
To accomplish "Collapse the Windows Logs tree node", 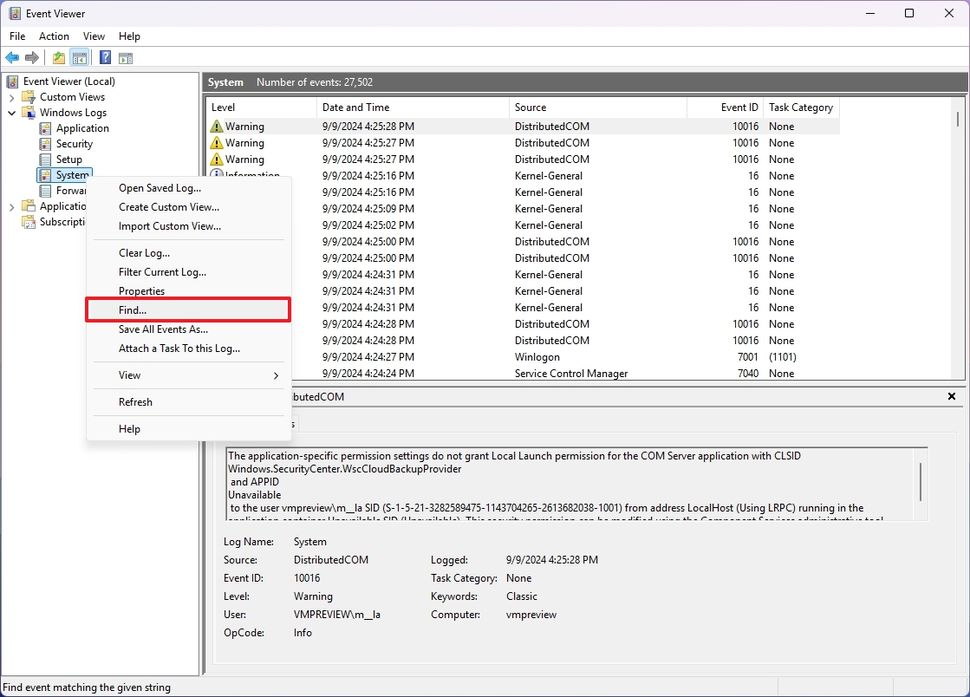I will [10, 112].
